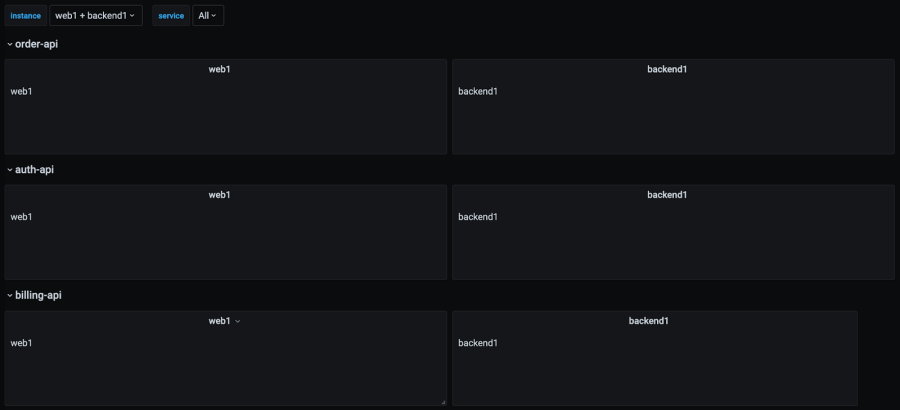Click the order-api row title
Viewport: 900px width, 410px height.
coord(36,44)
